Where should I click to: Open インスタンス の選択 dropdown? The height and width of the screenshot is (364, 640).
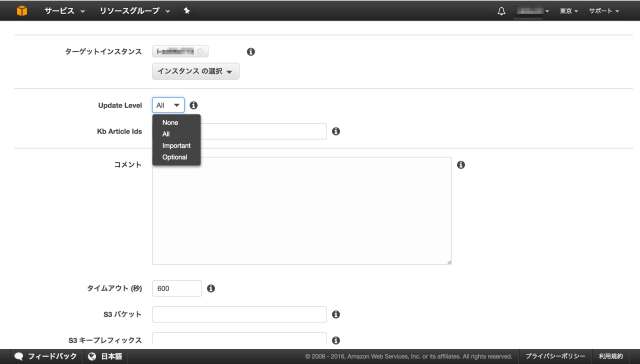196,71
